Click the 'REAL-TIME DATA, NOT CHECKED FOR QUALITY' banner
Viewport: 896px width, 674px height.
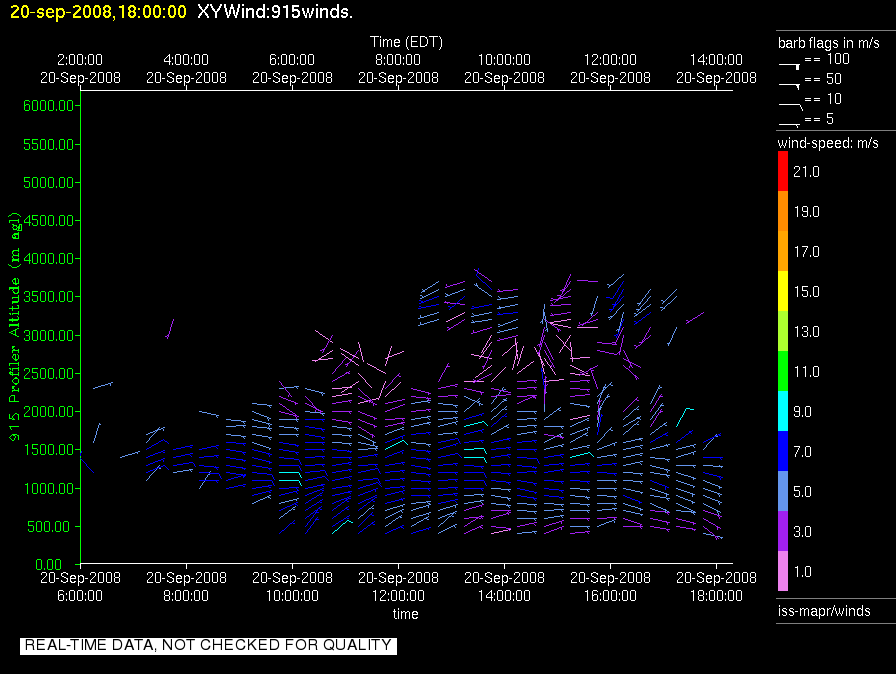coord(209,645)
